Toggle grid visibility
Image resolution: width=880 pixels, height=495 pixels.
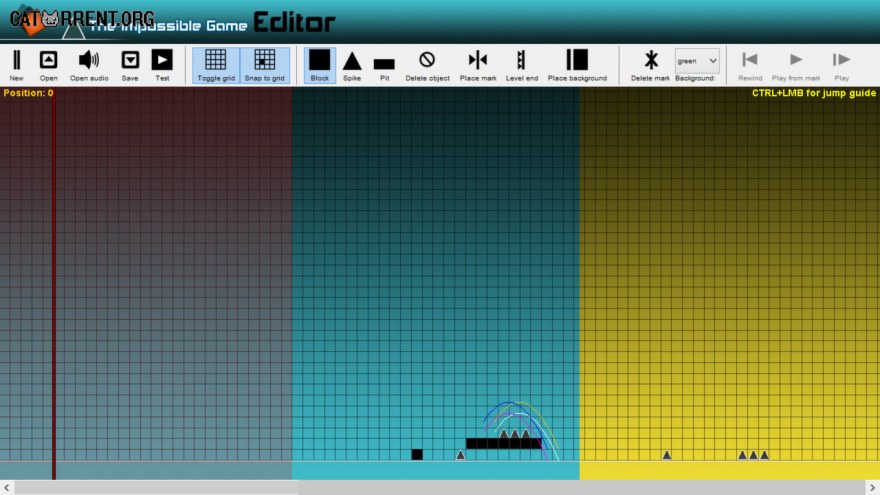click(x=216, y=65)
